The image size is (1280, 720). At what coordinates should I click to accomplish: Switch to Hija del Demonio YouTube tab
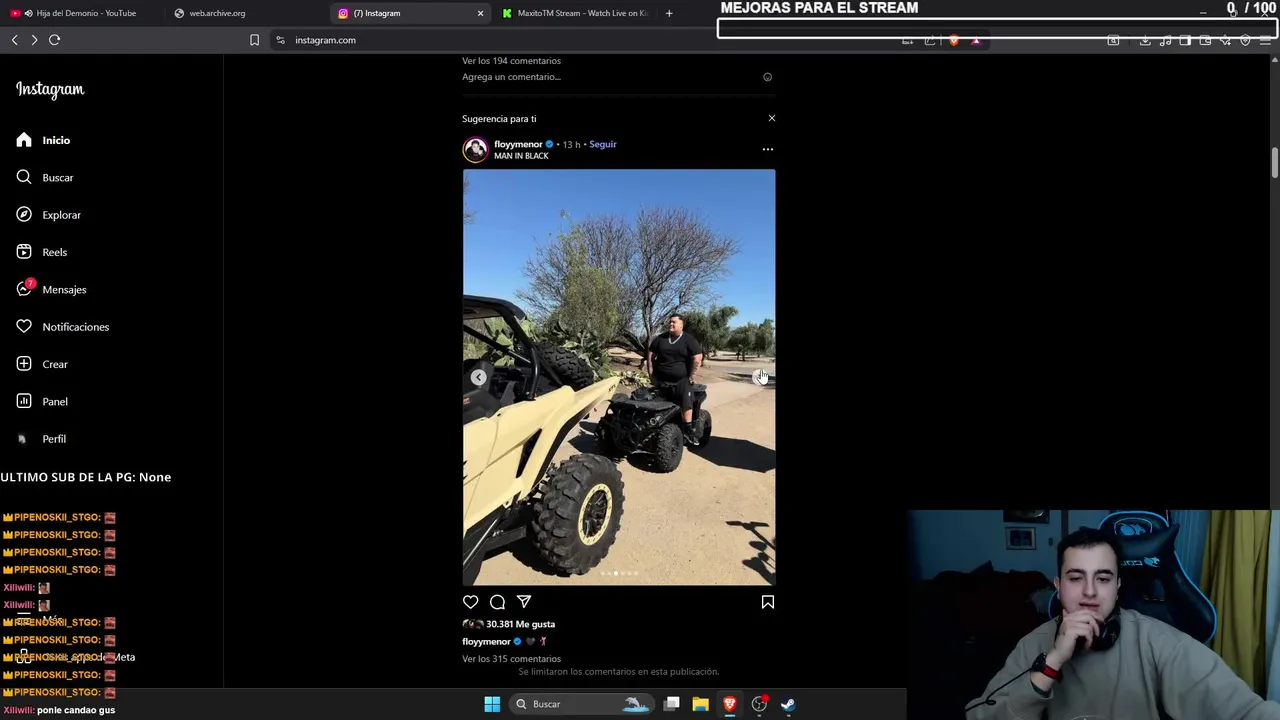point(86,13)
